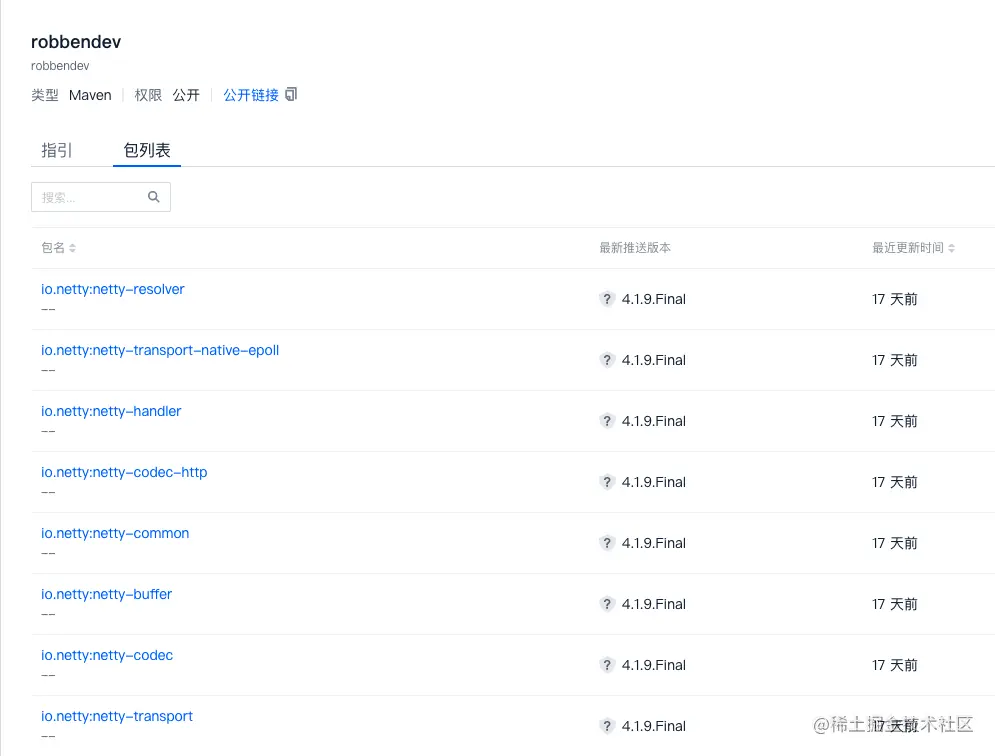Click the question-mark icon for netty-handler
Screen dimensions: 995x756
click(607, 421)
